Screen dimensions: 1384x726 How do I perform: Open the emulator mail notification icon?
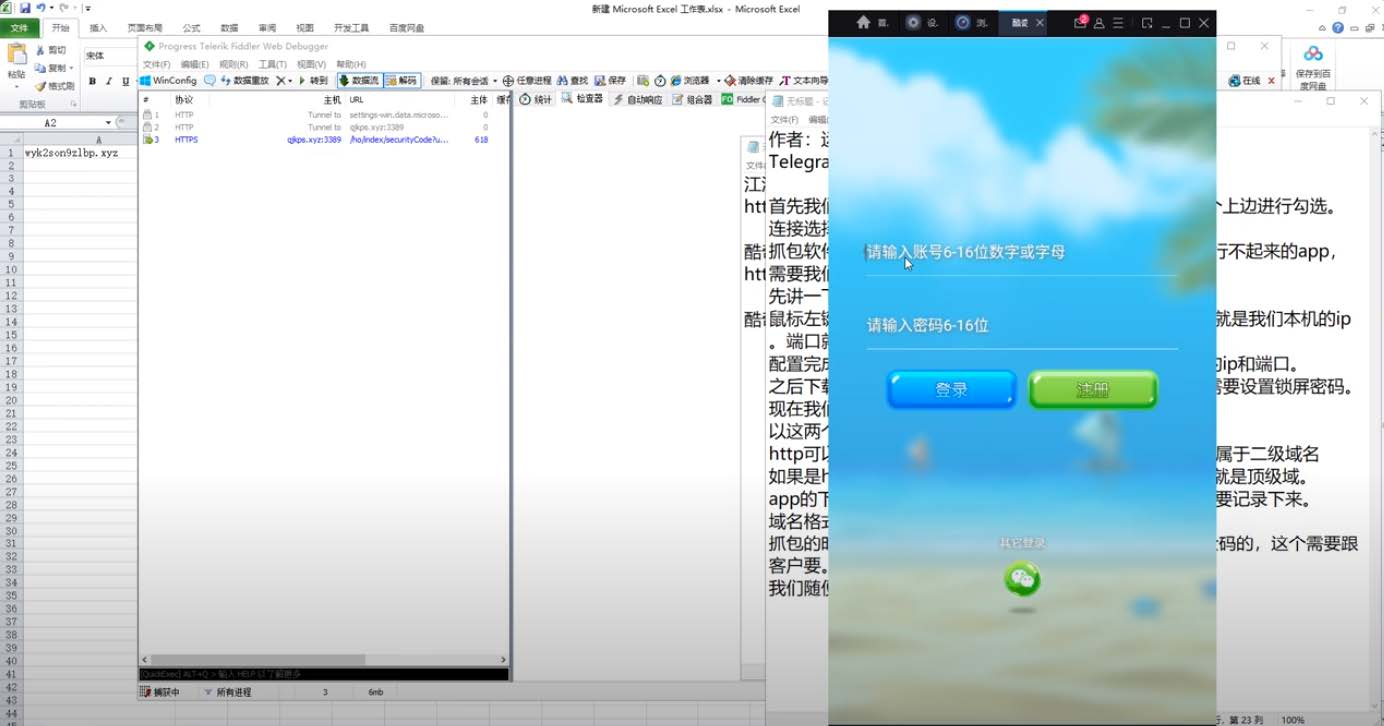coord(1080,22)
